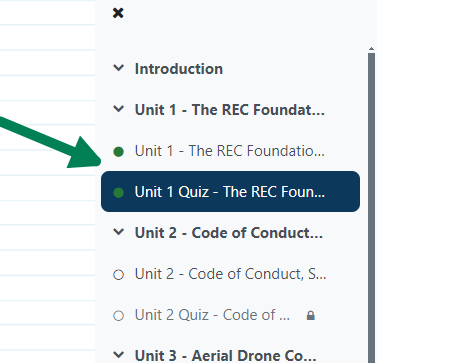This screenshot has height=363, width=467.
Task: Click the lock icon on Unit 2 Quiz
Action: pos(311,315)
